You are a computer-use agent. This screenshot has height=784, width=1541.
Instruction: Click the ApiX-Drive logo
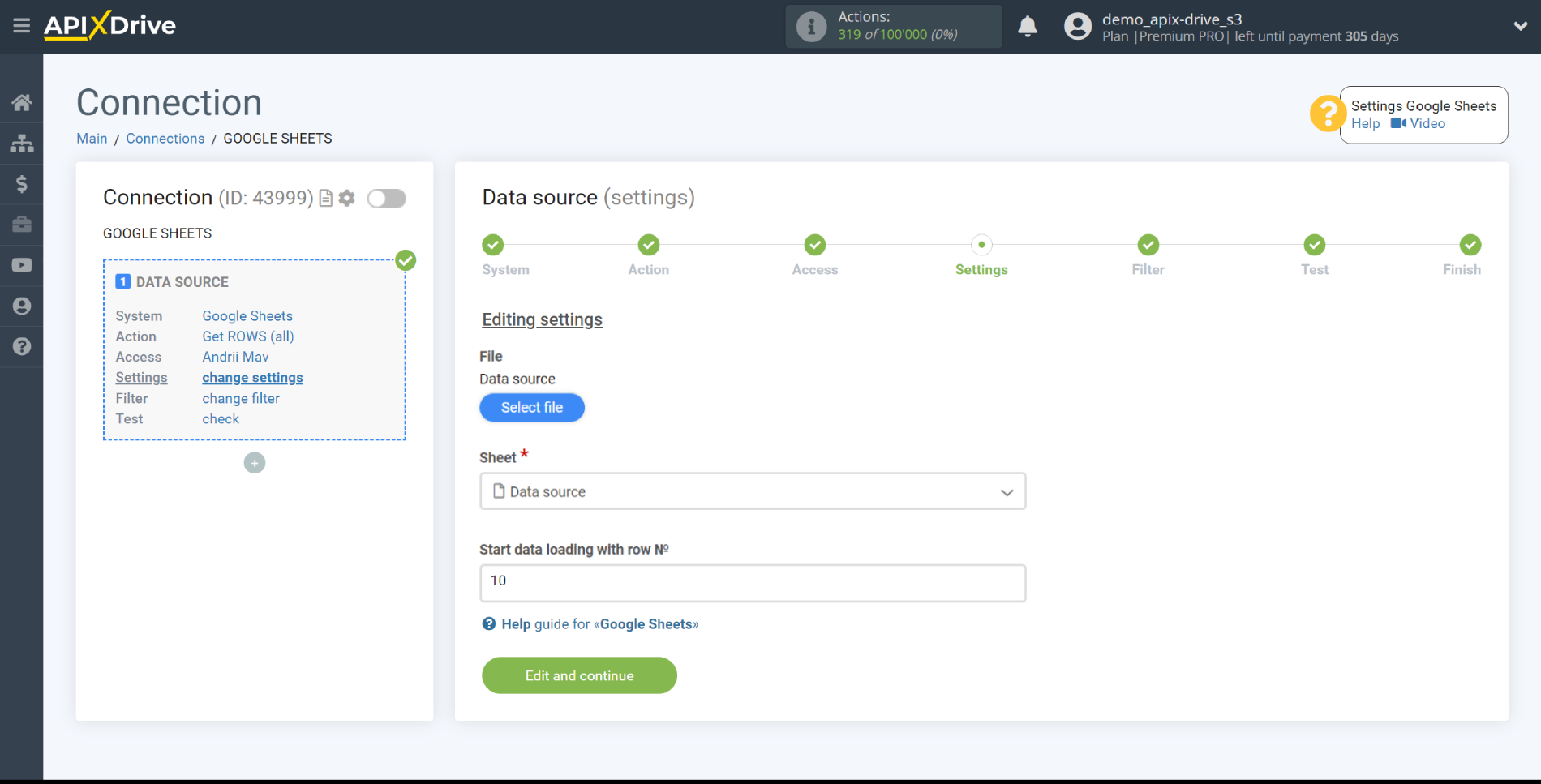(109, 26)
